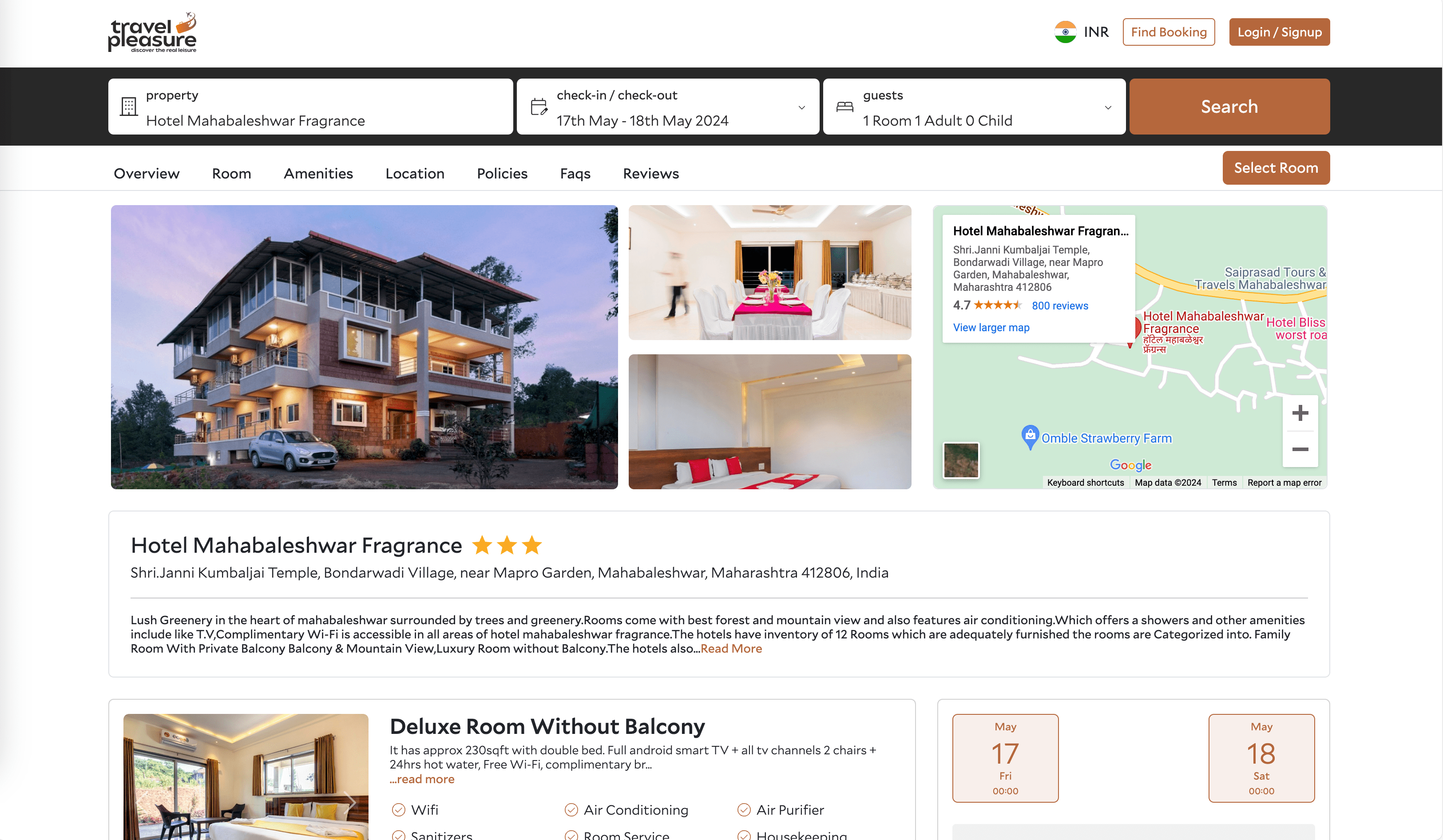Click the Indian flag currency icon

pos(1064,32)
